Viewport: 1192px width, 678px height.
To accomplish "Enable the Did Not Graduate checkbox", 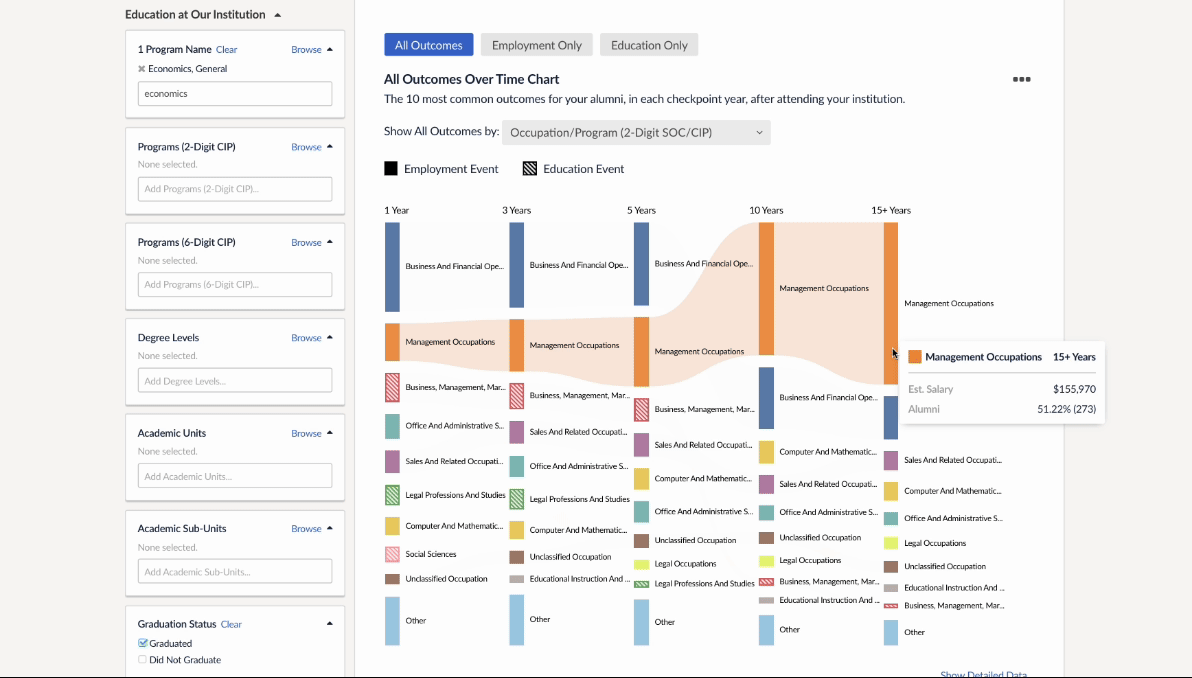I will 143,660.
